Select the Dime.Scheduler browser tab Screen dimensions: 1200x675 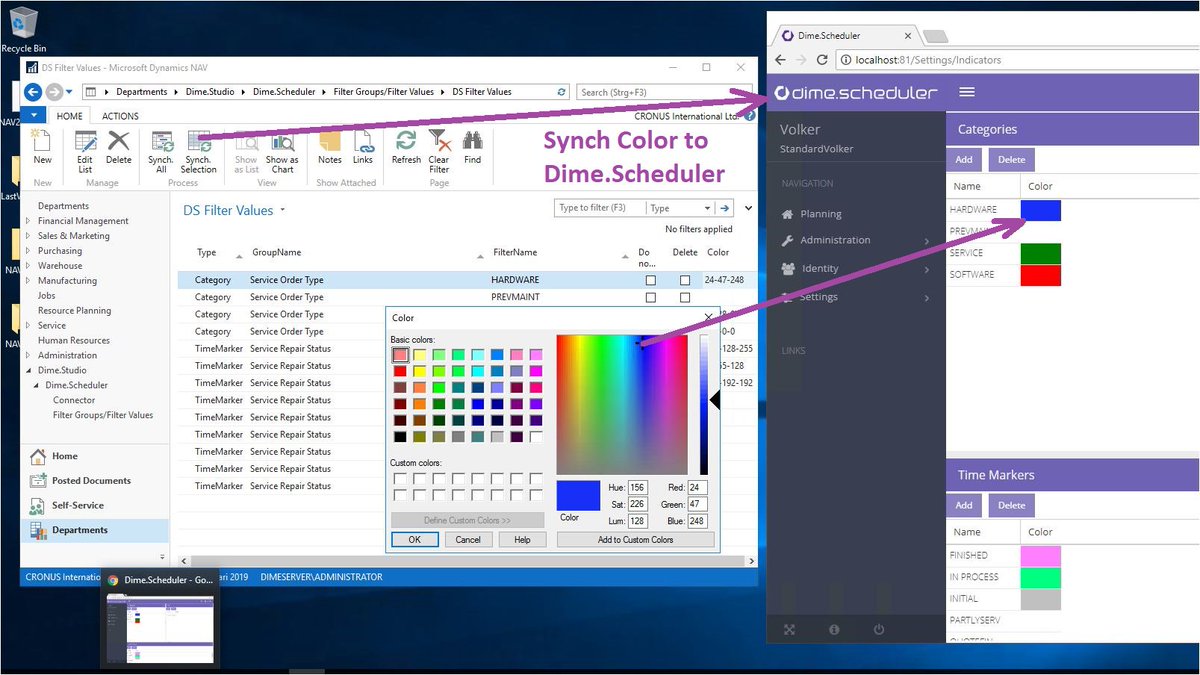pos(845,35)
